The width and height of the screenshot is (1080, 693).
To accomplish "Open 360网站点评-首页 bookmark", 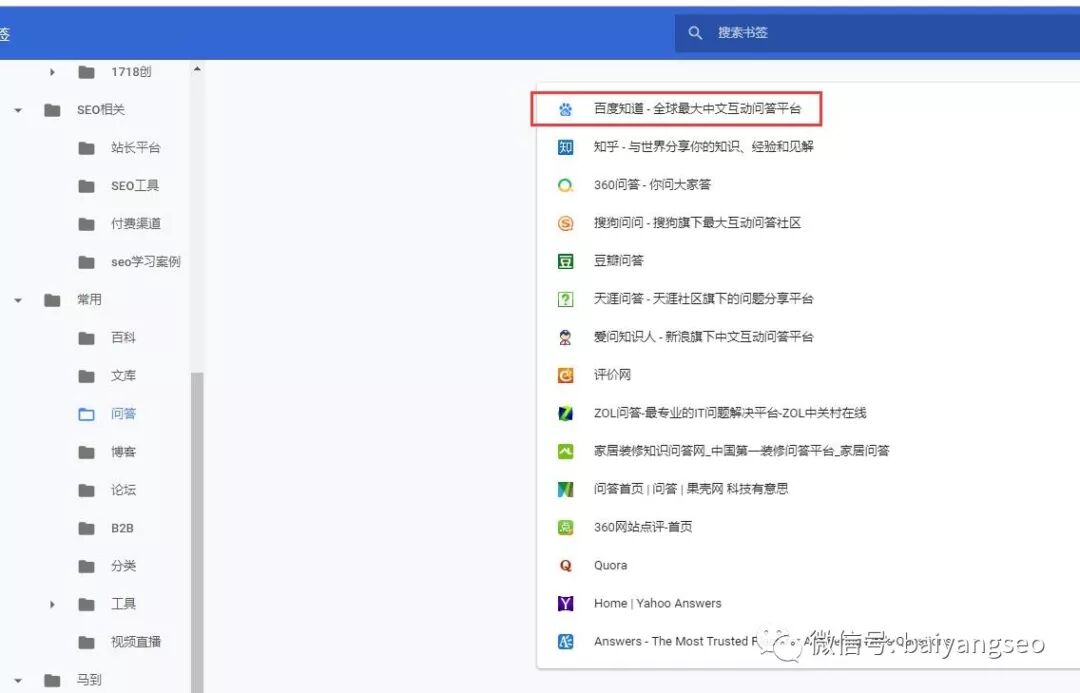I will 643,527.
